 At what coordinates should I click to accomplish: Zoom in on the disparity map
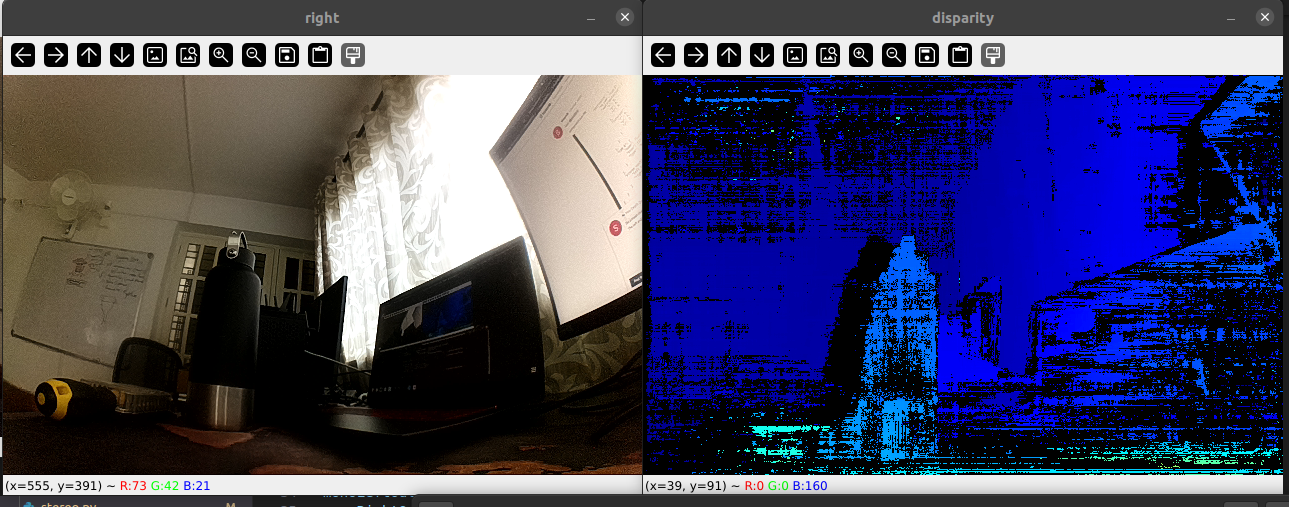point(861,55)
